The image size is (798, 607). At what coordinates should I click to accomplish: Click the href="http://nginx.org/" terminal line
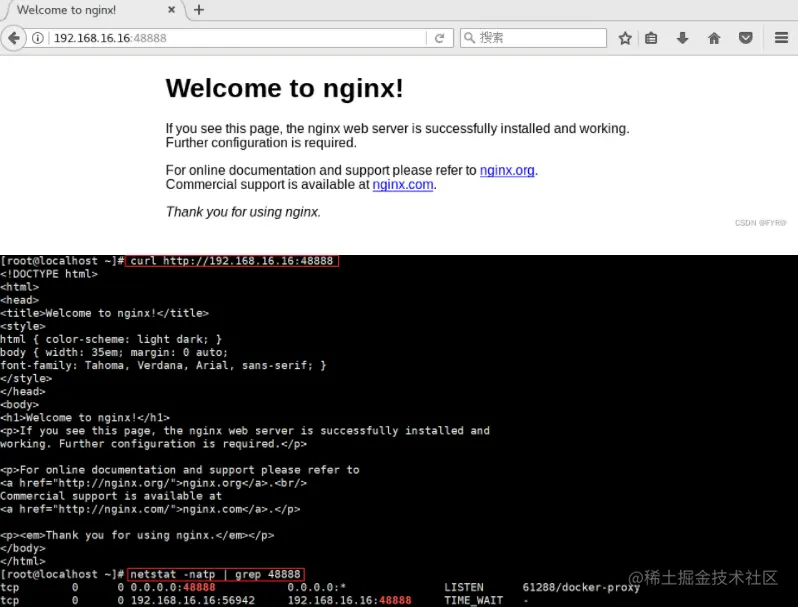[153, 483]
